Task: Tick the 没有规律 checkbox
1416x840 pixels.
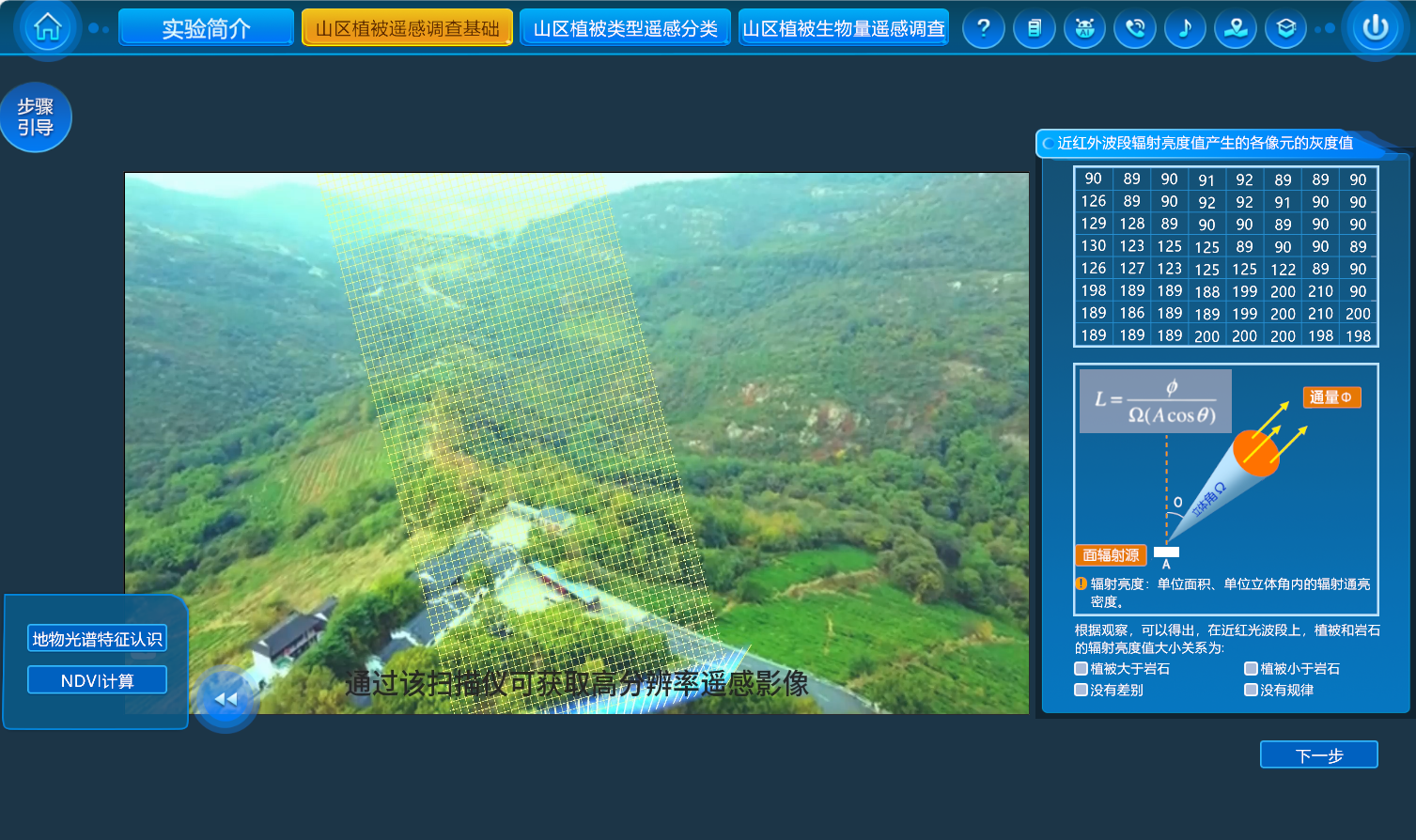Action: [x=1251, y=690]
